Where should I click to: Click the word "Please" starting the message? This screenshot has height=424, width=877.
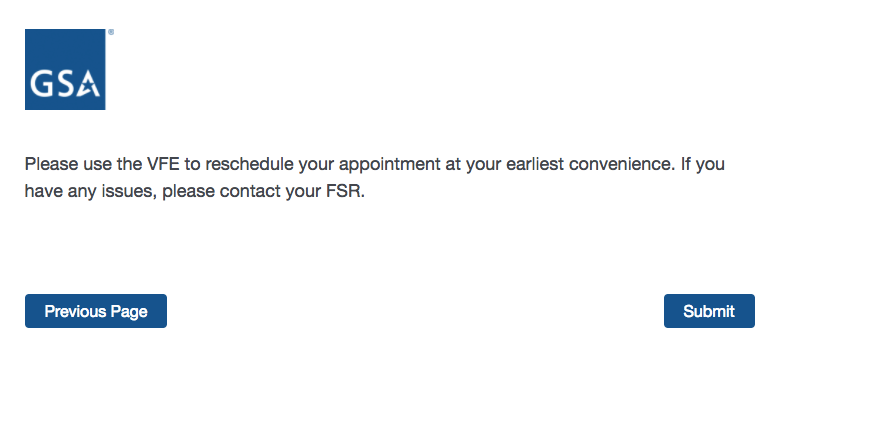(x=50, y=164)
